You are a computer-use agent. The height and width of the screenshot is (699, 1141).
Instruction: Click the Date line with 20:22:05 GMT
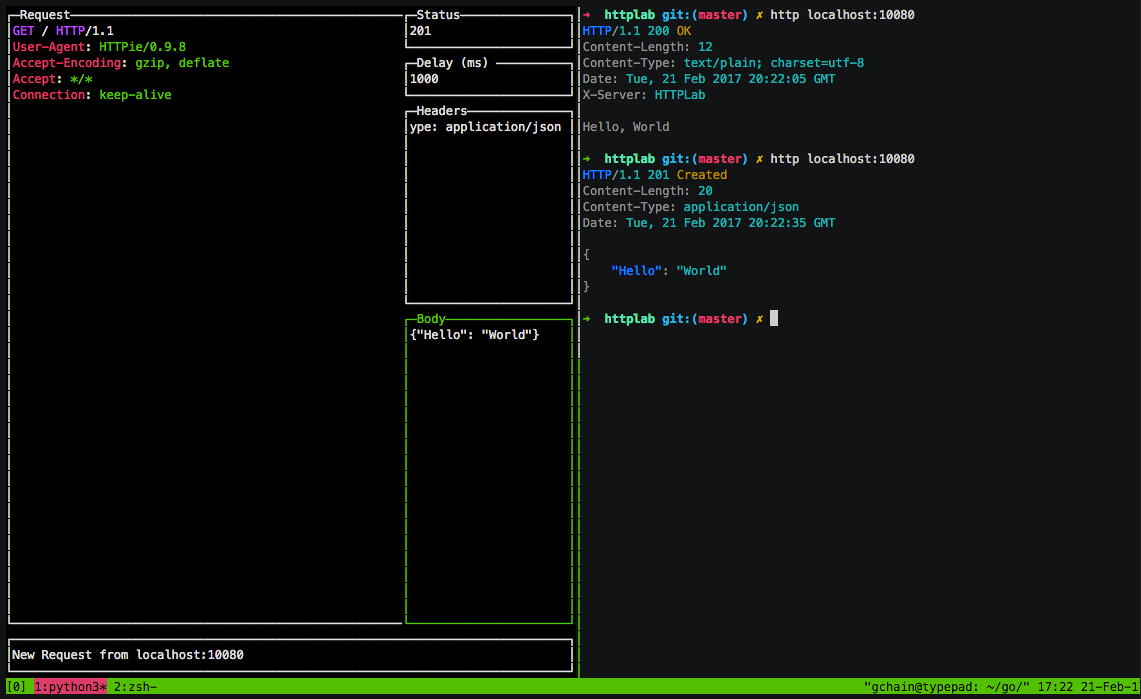click(709, 79)
